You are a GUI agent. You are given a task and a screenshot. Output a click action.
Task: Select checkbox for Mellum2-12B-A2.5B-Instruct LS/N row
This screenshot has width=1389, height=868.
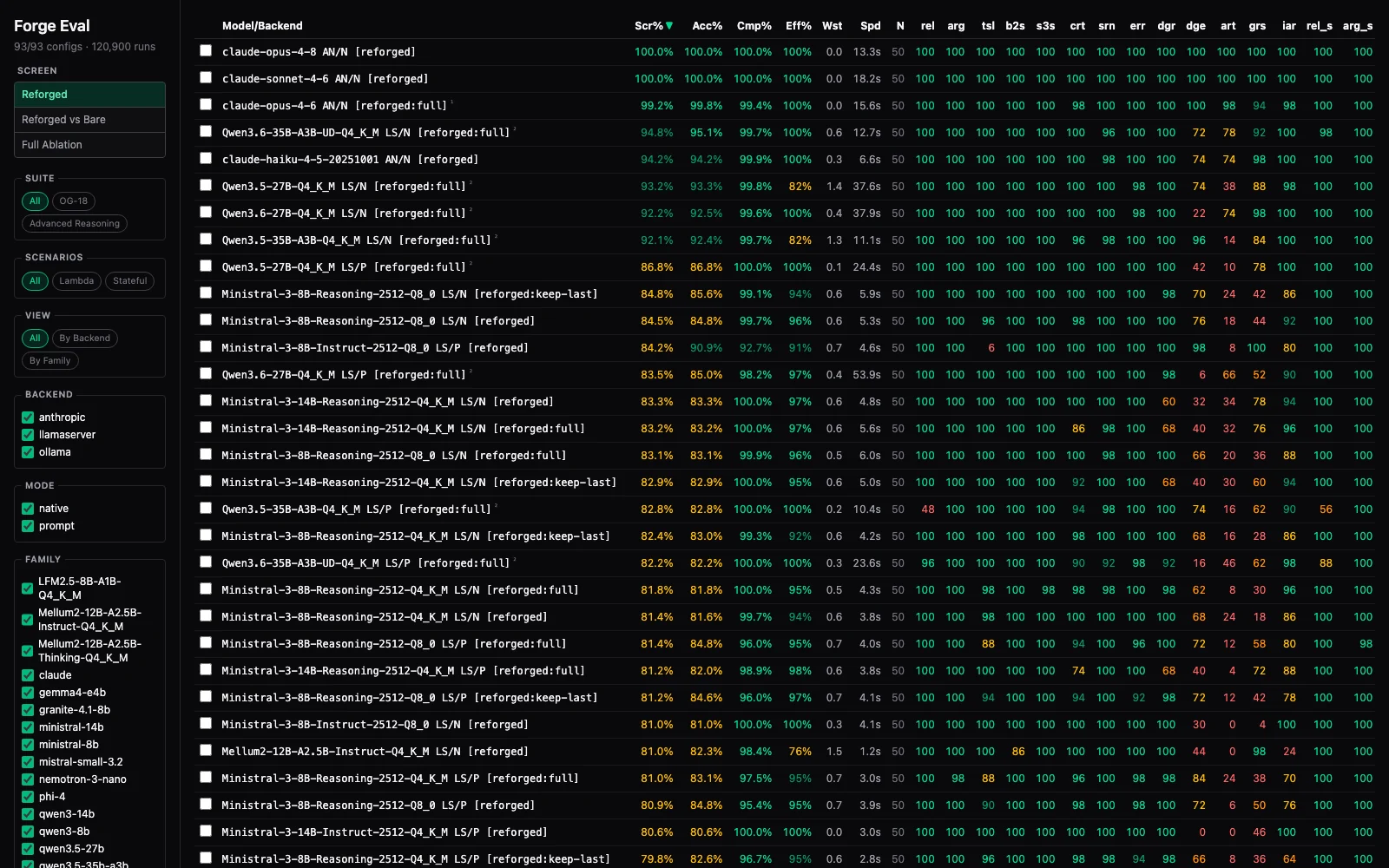tap(206, 751)
